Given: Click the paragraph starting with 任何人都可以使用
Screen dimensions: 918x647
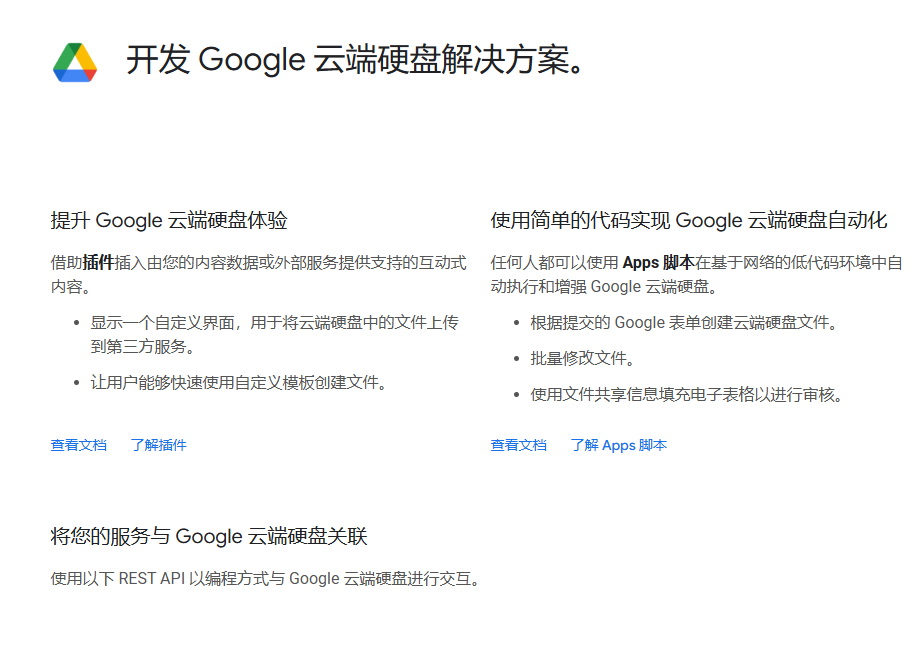Looking at the screenshot, I should [x=696, y=274].
